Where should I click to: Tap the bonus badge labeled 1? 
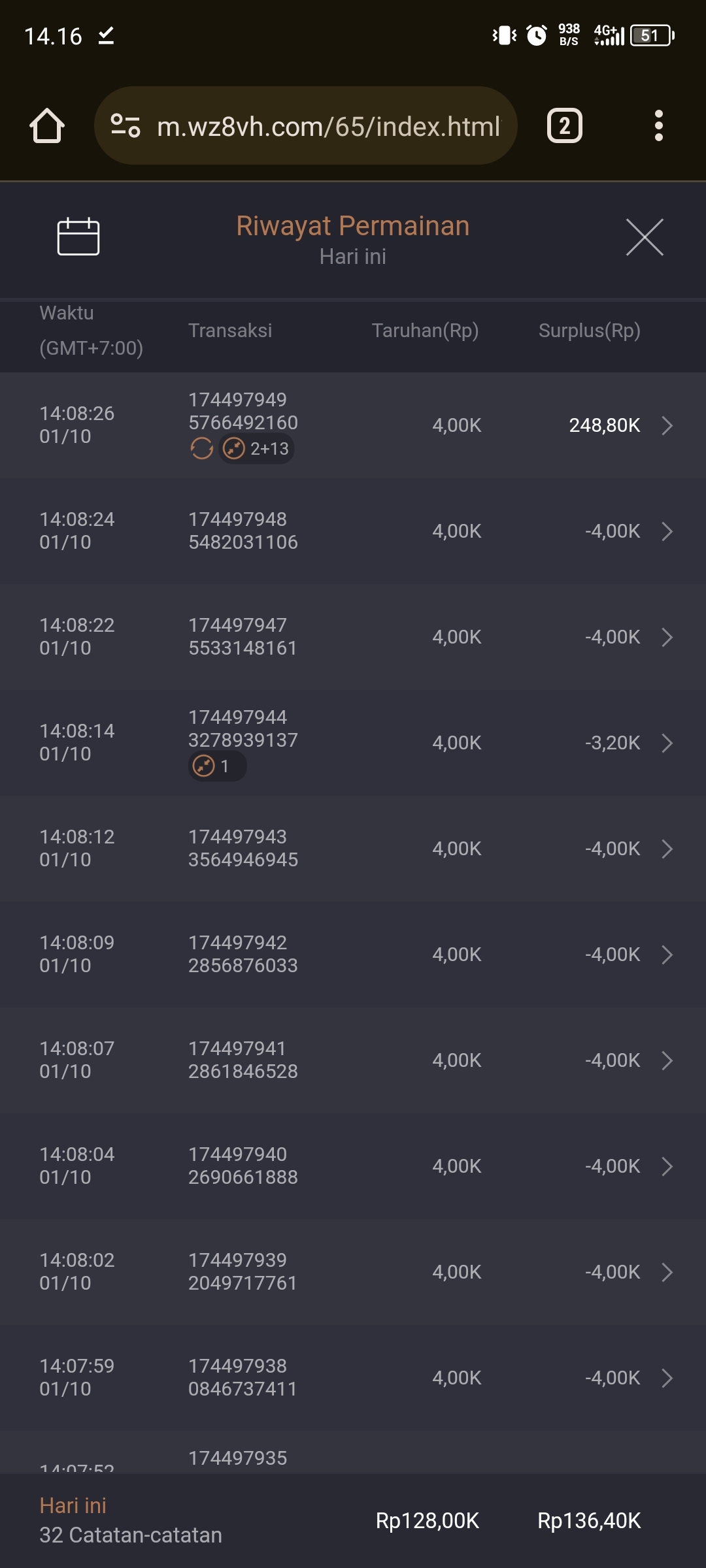pyautogui.click(x=217, y=766)
